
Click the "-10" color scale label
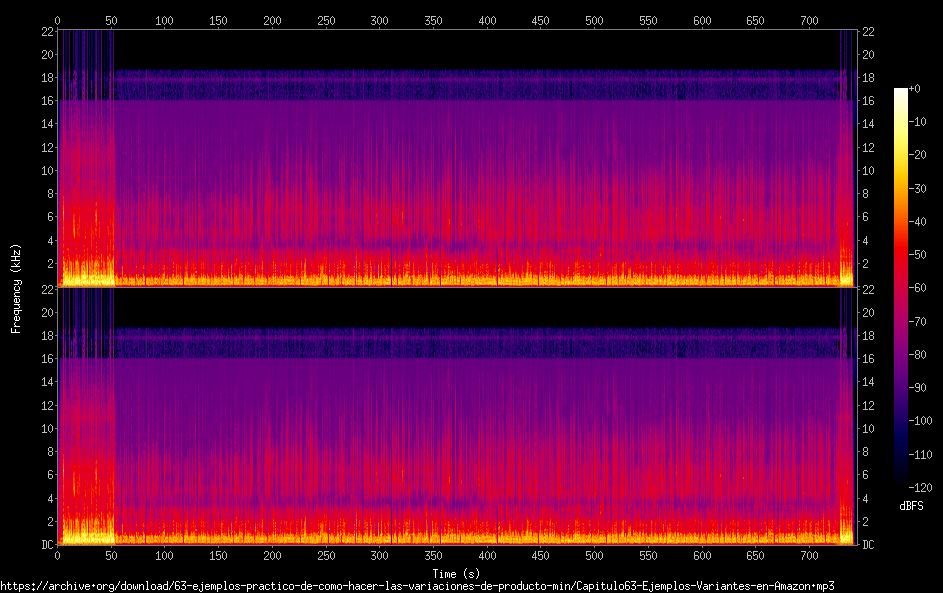click(x=918, y=121)
